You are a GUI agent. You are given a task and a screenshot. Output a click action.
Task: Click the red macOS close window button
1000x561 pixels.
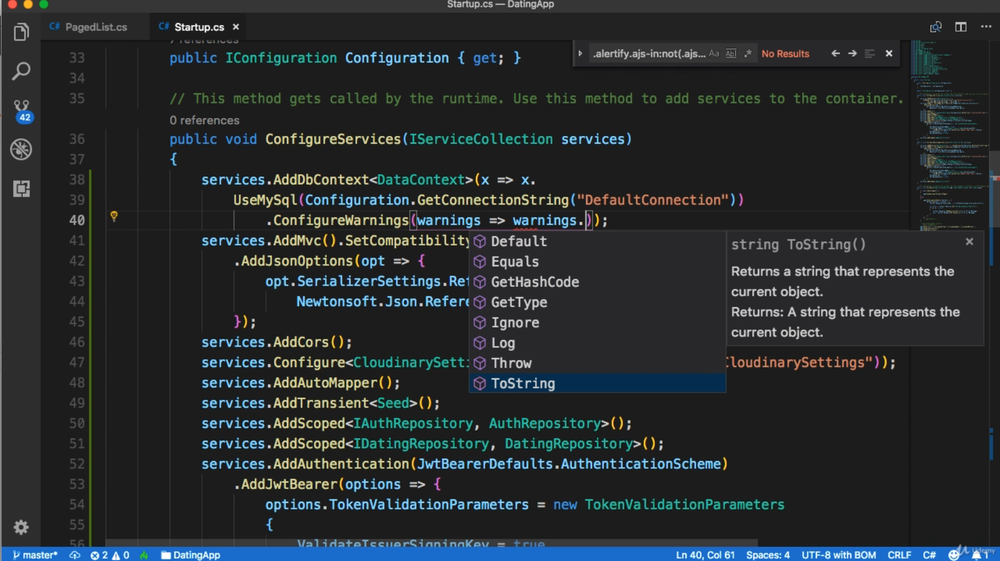point(12,4)
